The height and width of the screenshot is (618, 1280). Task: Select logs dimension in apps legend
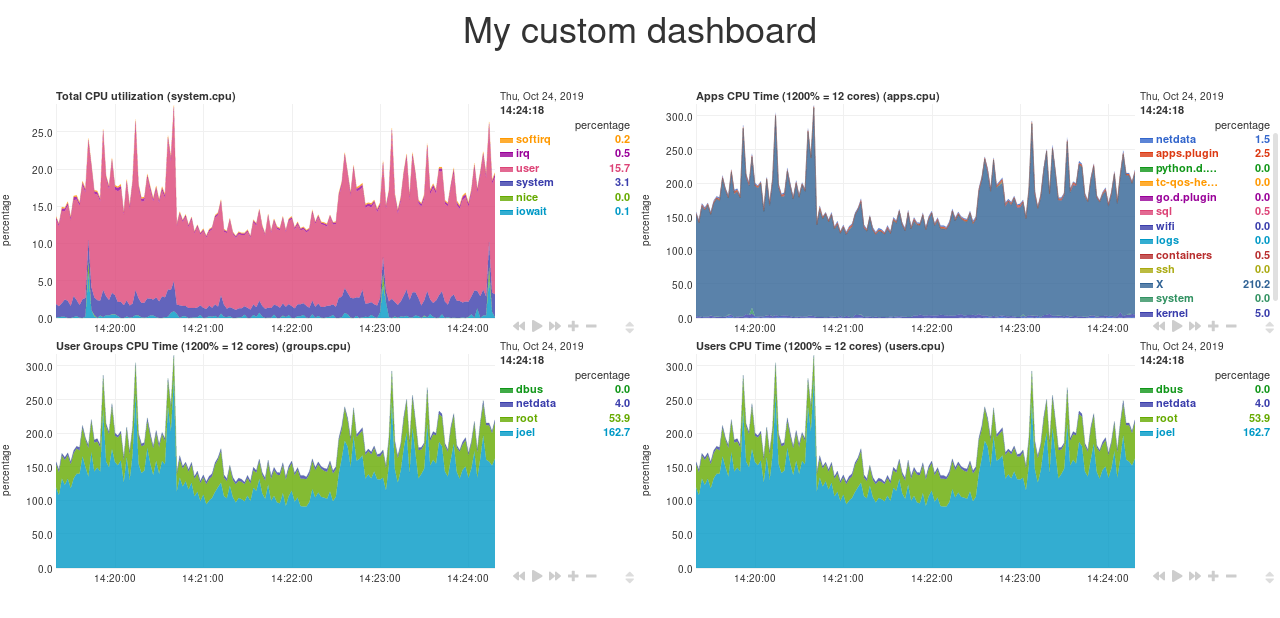click(x=1167, y=241)
